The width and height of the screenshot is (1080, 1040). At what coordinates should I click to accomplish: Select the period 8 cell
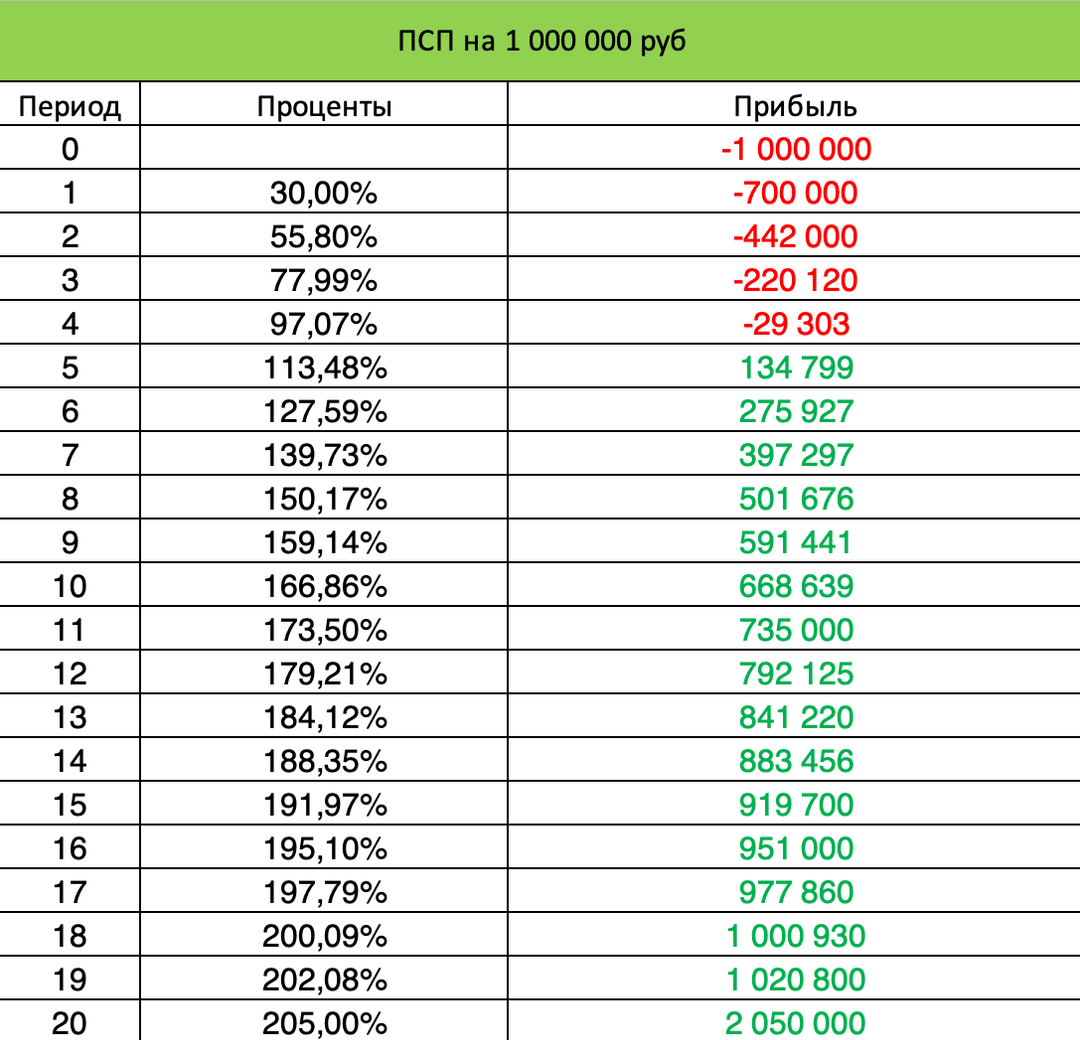click(x=70, y=499)
